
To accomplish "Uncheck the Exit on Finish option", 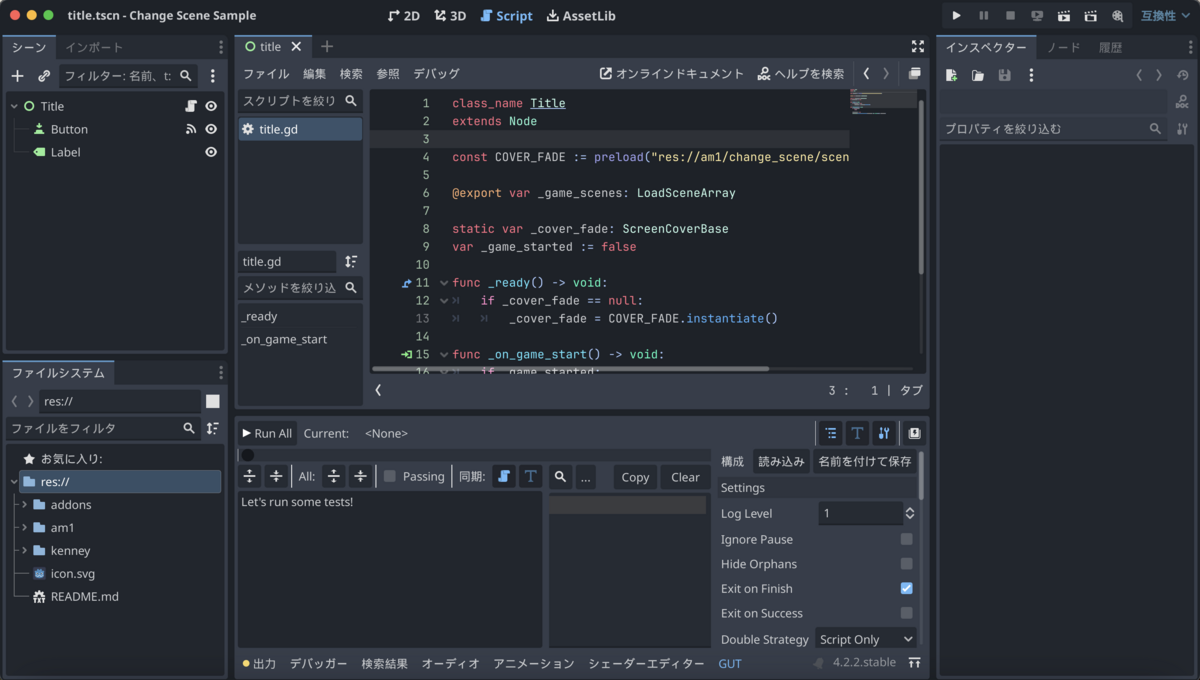I will 905,589.
